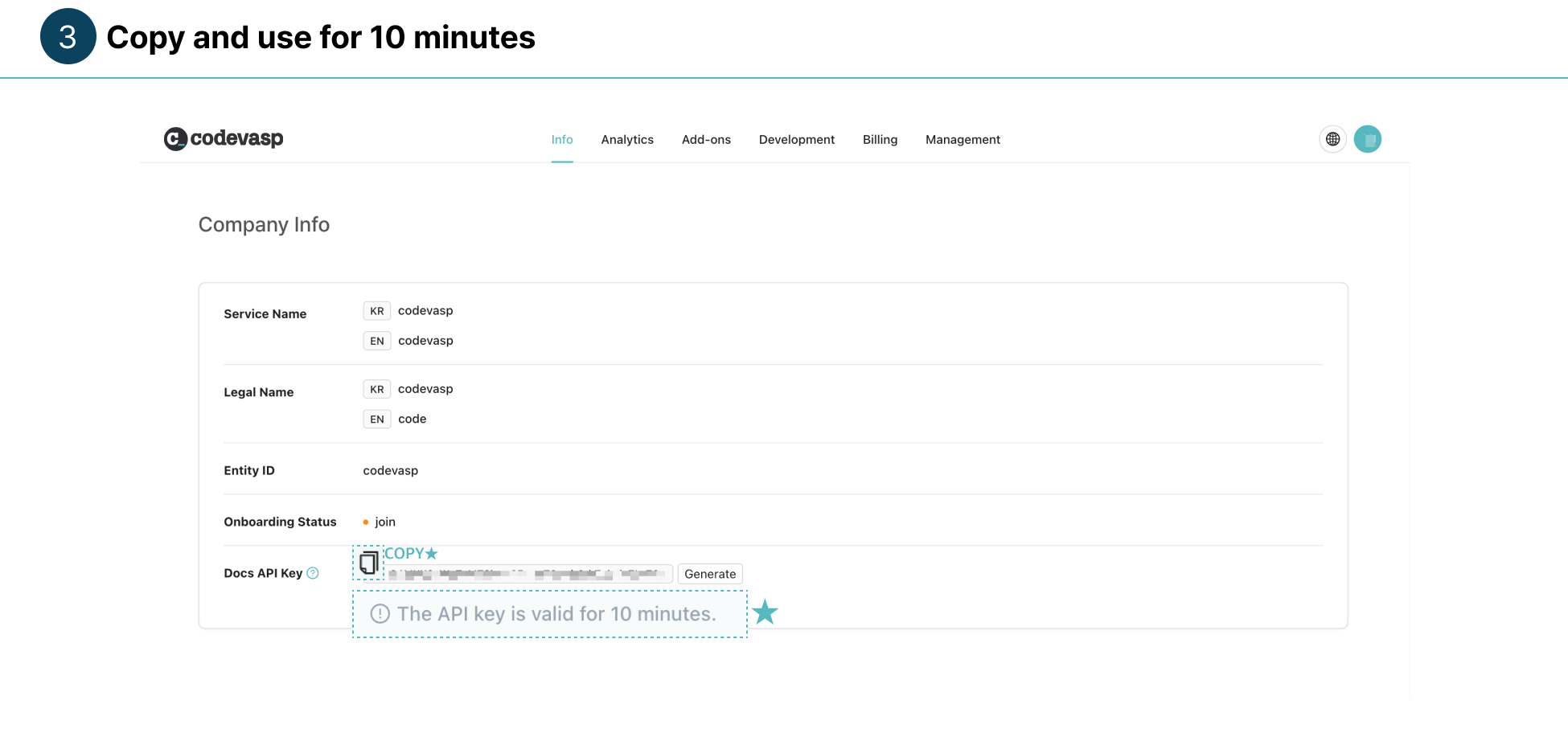Click the Onboarding Status label
The image size is (1568, 733).
click(x=280, y=522)
